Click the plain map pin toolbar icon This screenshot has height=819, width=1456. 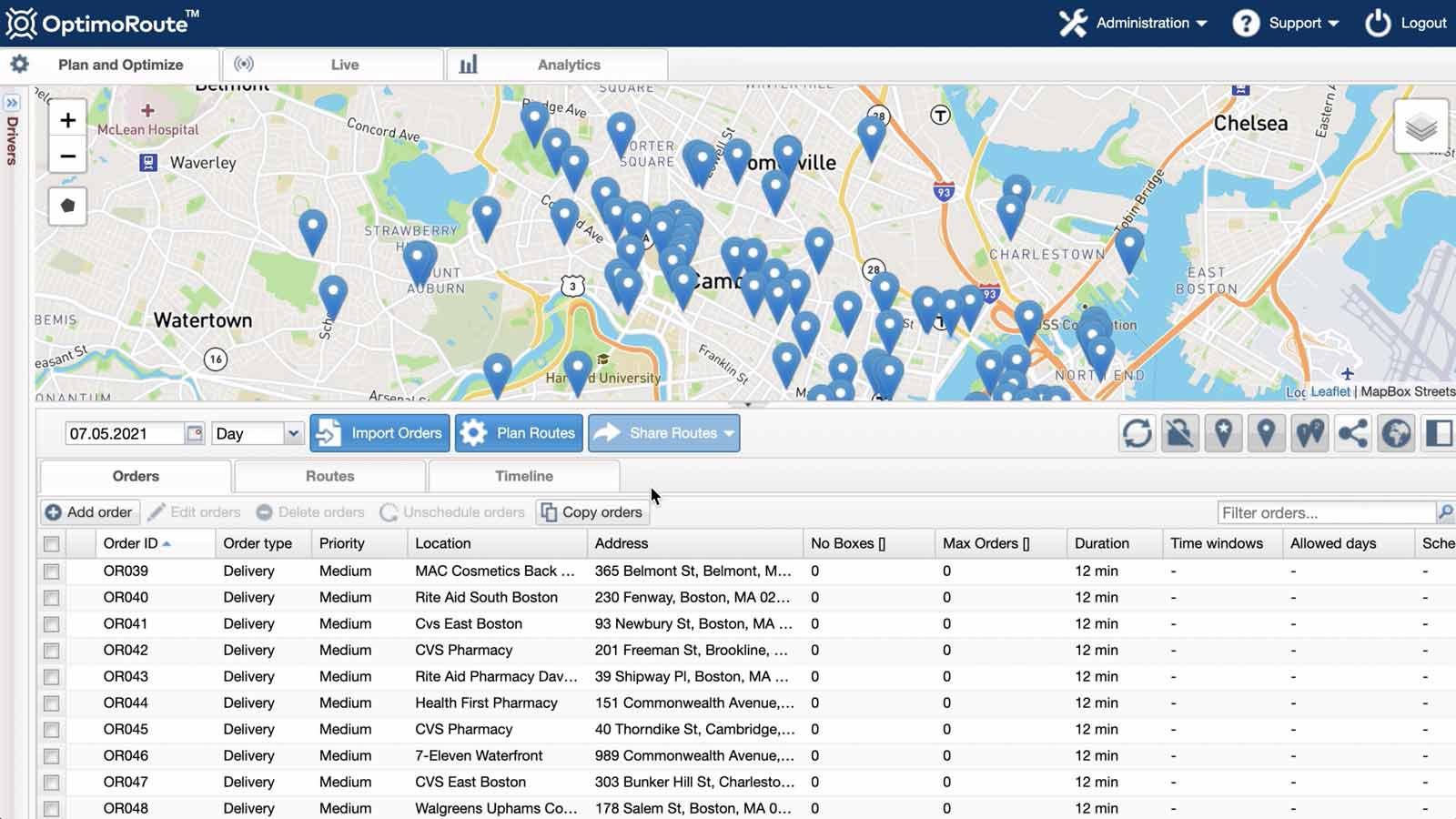(1267, 433)
